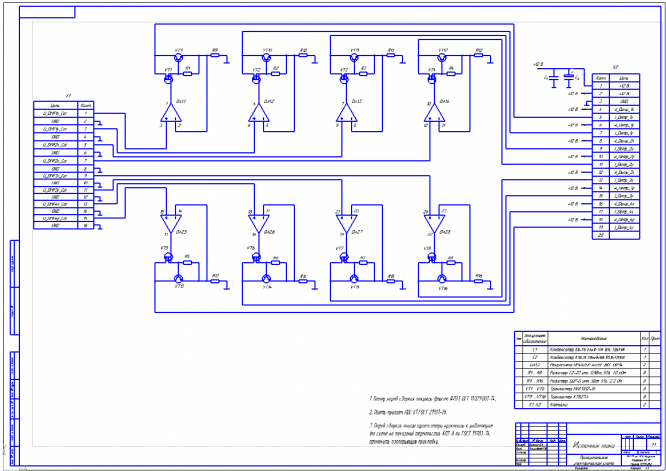Click the +12 В label above capacitors
Screen dimensions: 666x471
point(538,65)
